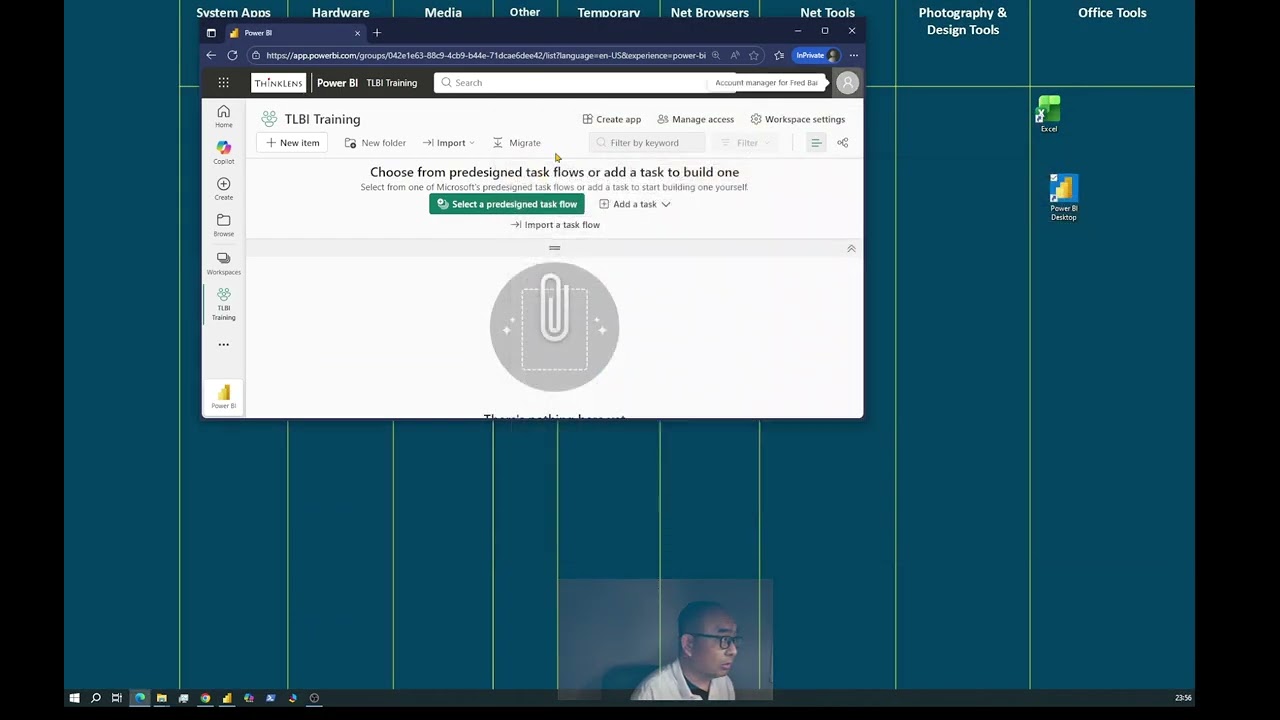Click TLBI Training breadcrumb in header
1280x720 pixels.
(391, 83)
